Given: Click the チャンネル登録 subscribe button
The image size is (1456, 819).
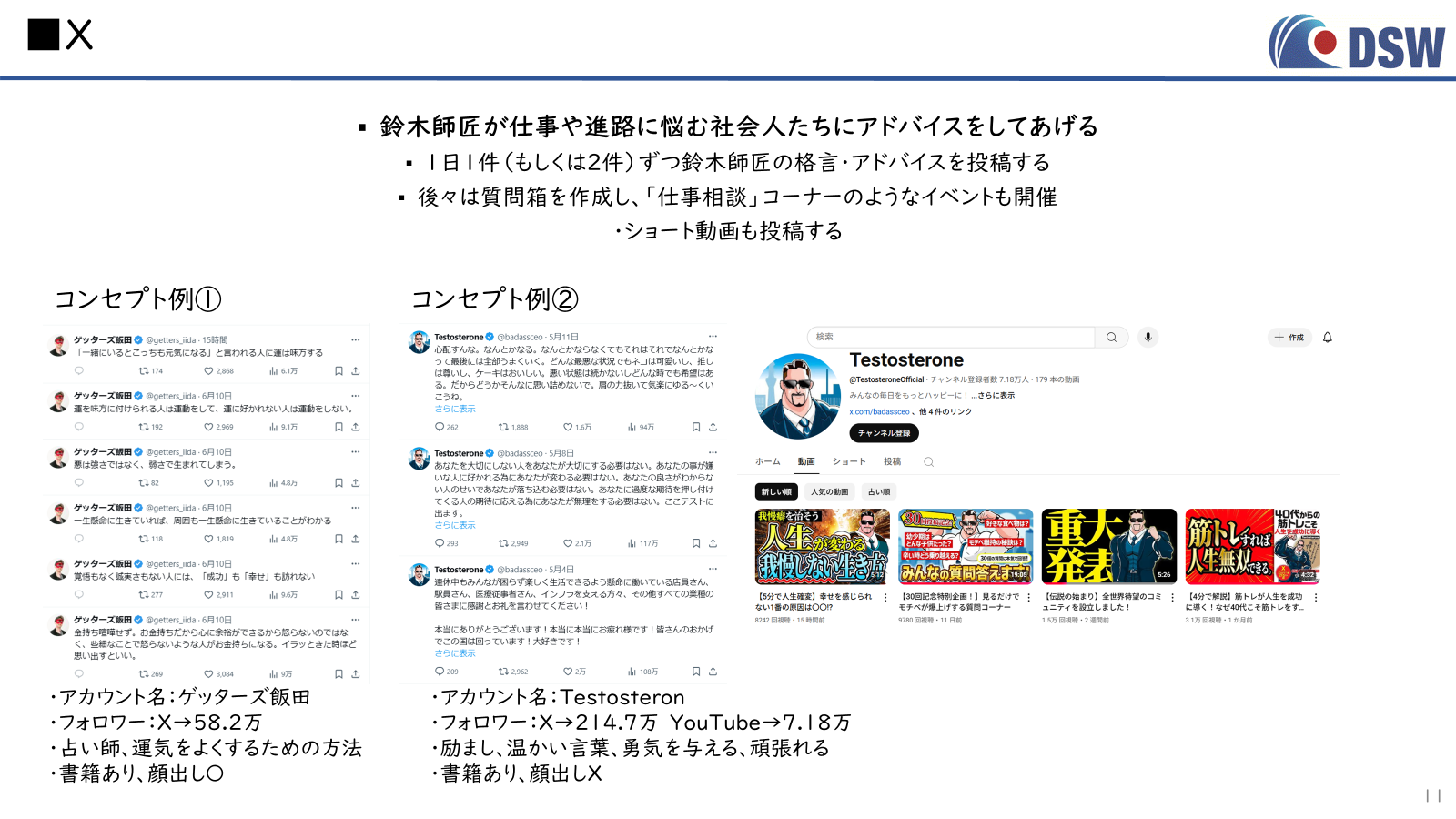Looking at the screenshot, I should point(883,433).
